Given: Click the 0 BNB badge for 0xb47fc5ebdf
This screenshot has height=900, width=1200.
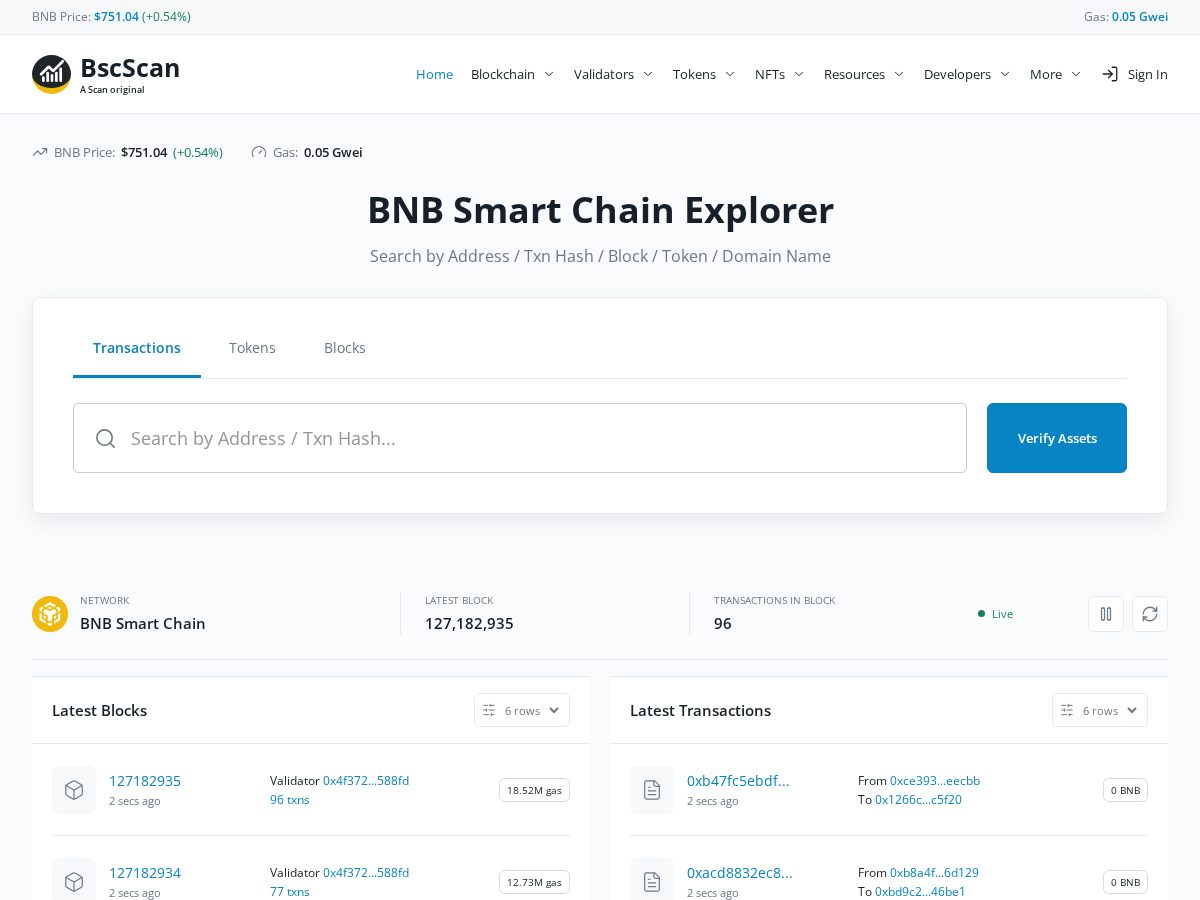Looking at the screenshot, I should coord(1125,790).
